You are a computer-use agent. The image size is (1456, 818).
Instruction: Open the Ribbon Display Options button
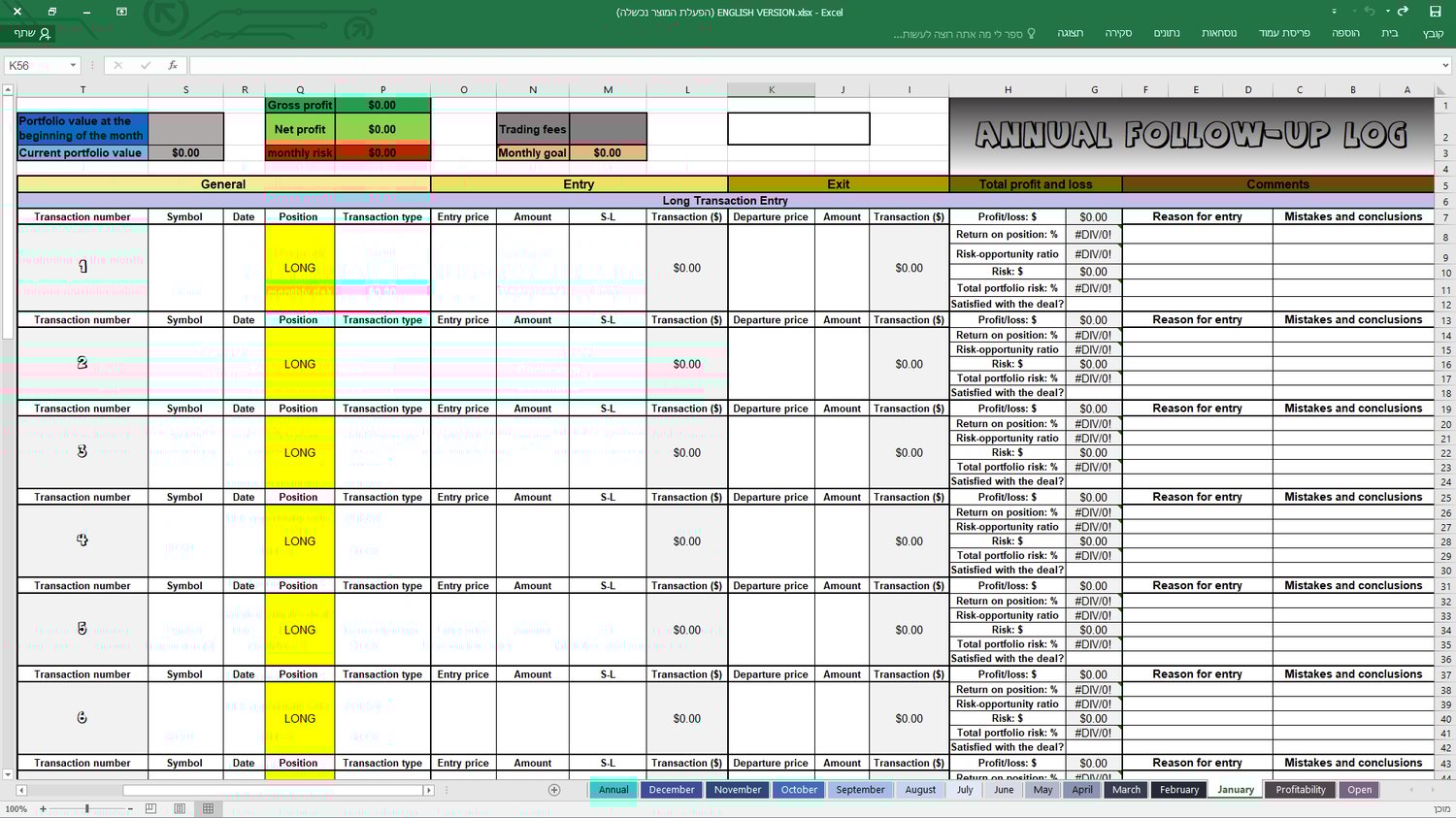[x=121, y=12]
